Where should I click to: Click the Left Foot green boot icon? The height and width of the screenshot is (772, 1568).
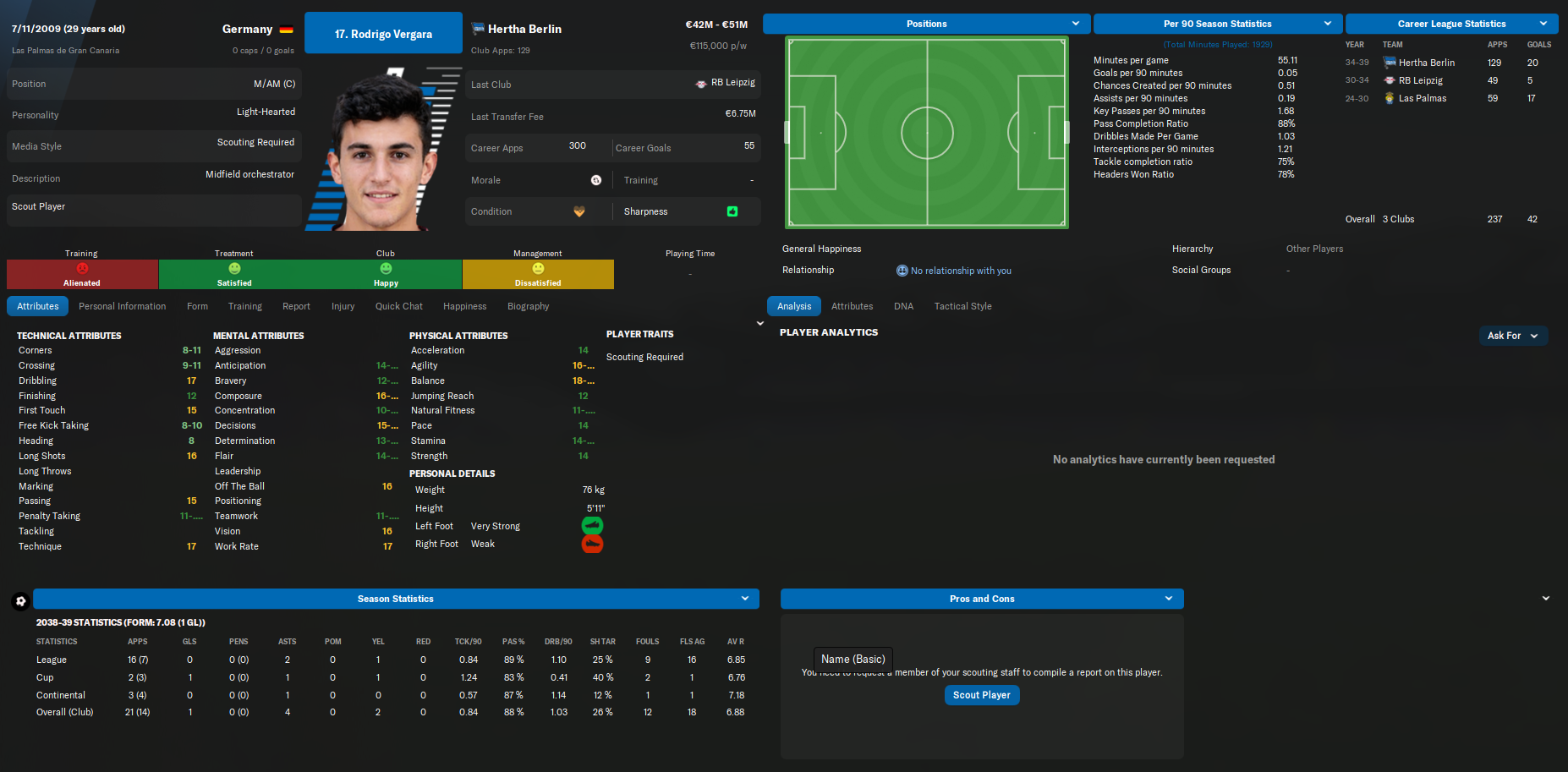coord(592,526)
